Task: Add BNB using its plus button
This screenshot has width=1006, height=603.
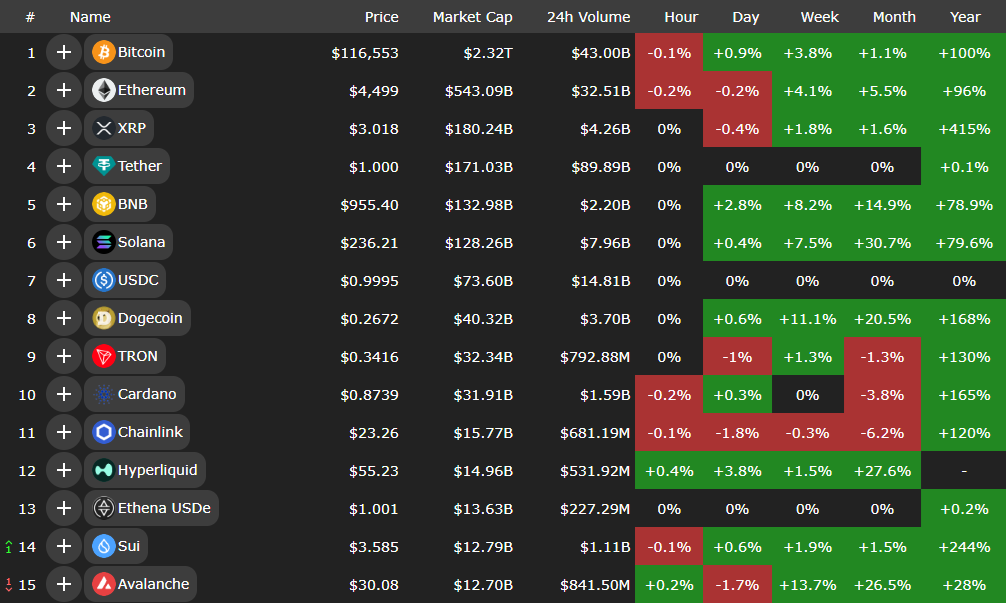Action: 64,204
